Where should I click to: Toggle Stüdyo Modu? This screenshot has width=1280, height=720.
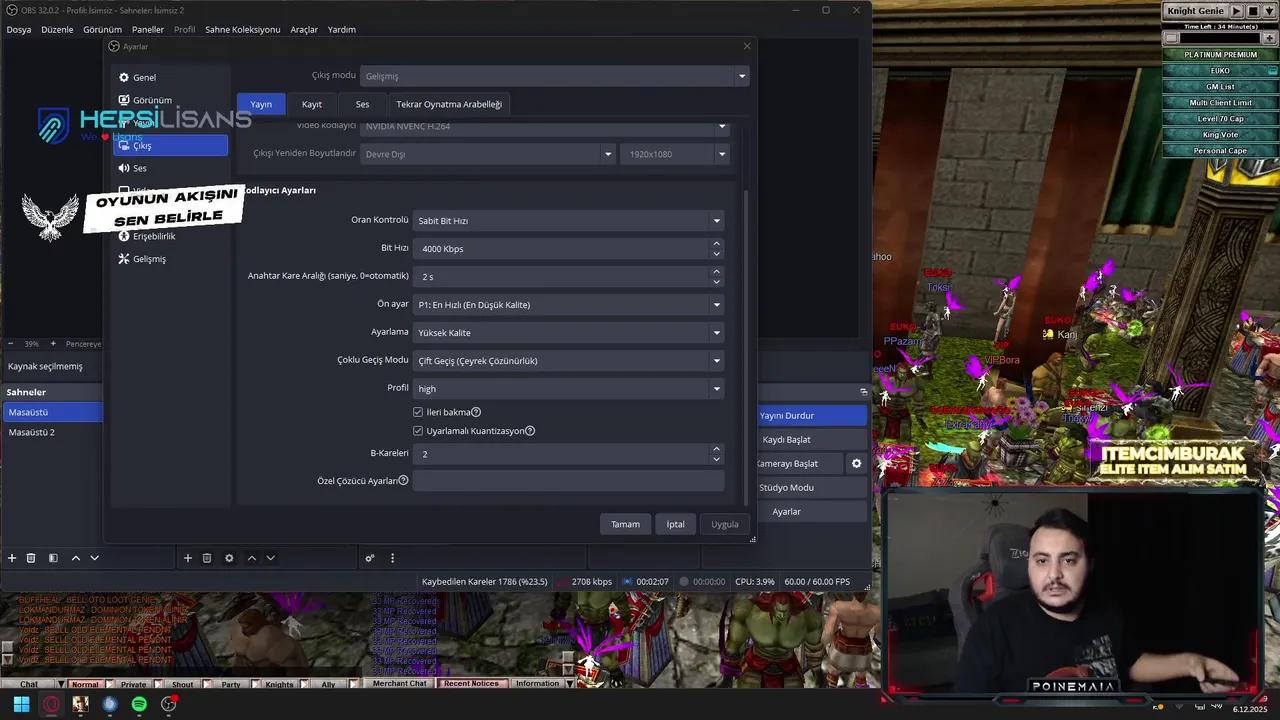786,487
